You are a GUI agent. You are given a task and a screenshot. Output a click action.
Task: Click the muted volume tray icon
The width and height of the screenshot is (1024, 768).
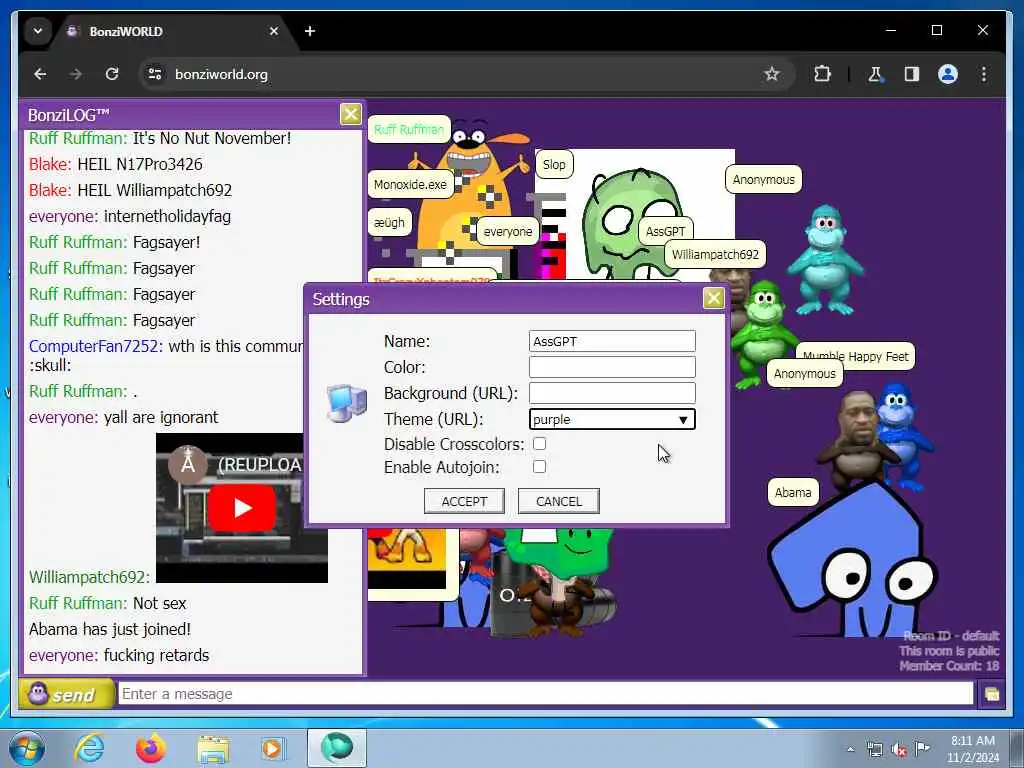click(899, 749)
